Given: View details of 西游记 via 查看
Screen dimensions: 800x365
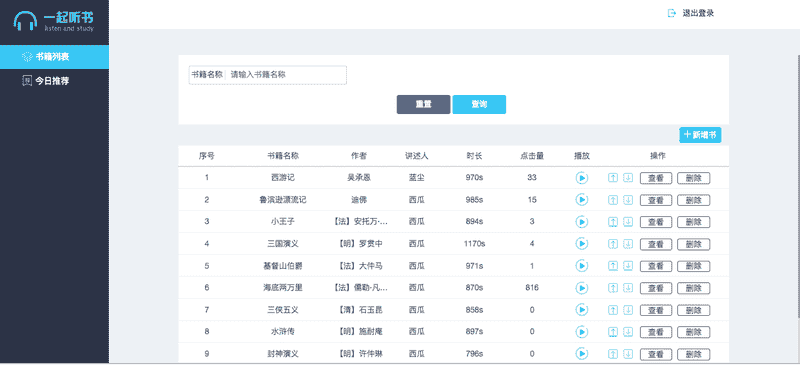Looking at the screenshot, I should point(656,178).
